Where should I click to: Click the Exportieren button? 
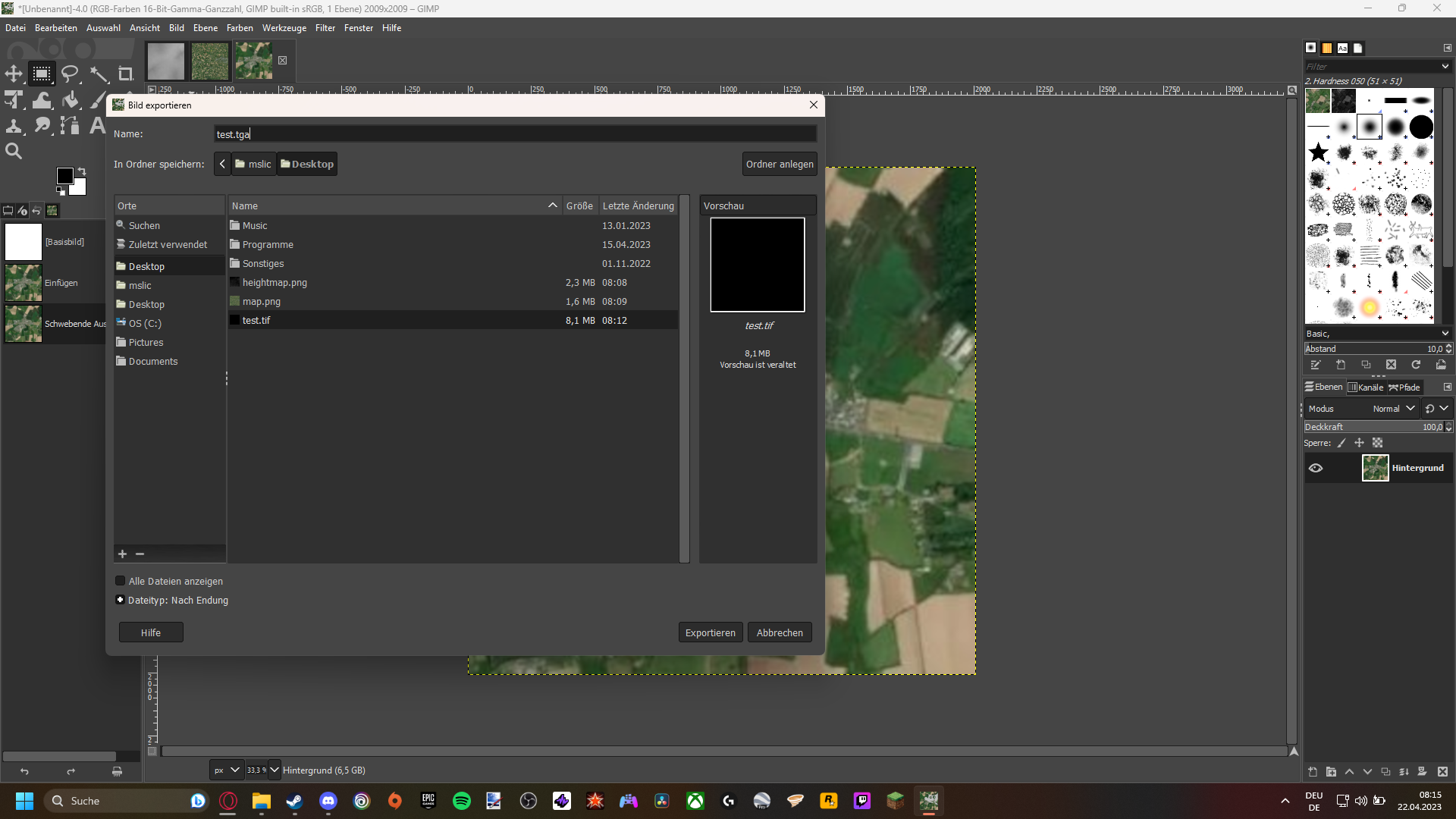[710, 632]
